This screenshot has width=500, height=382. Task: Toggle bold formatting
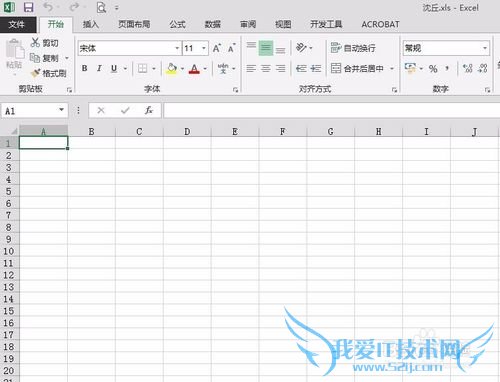pyautogui.click(x=85, y=68)
